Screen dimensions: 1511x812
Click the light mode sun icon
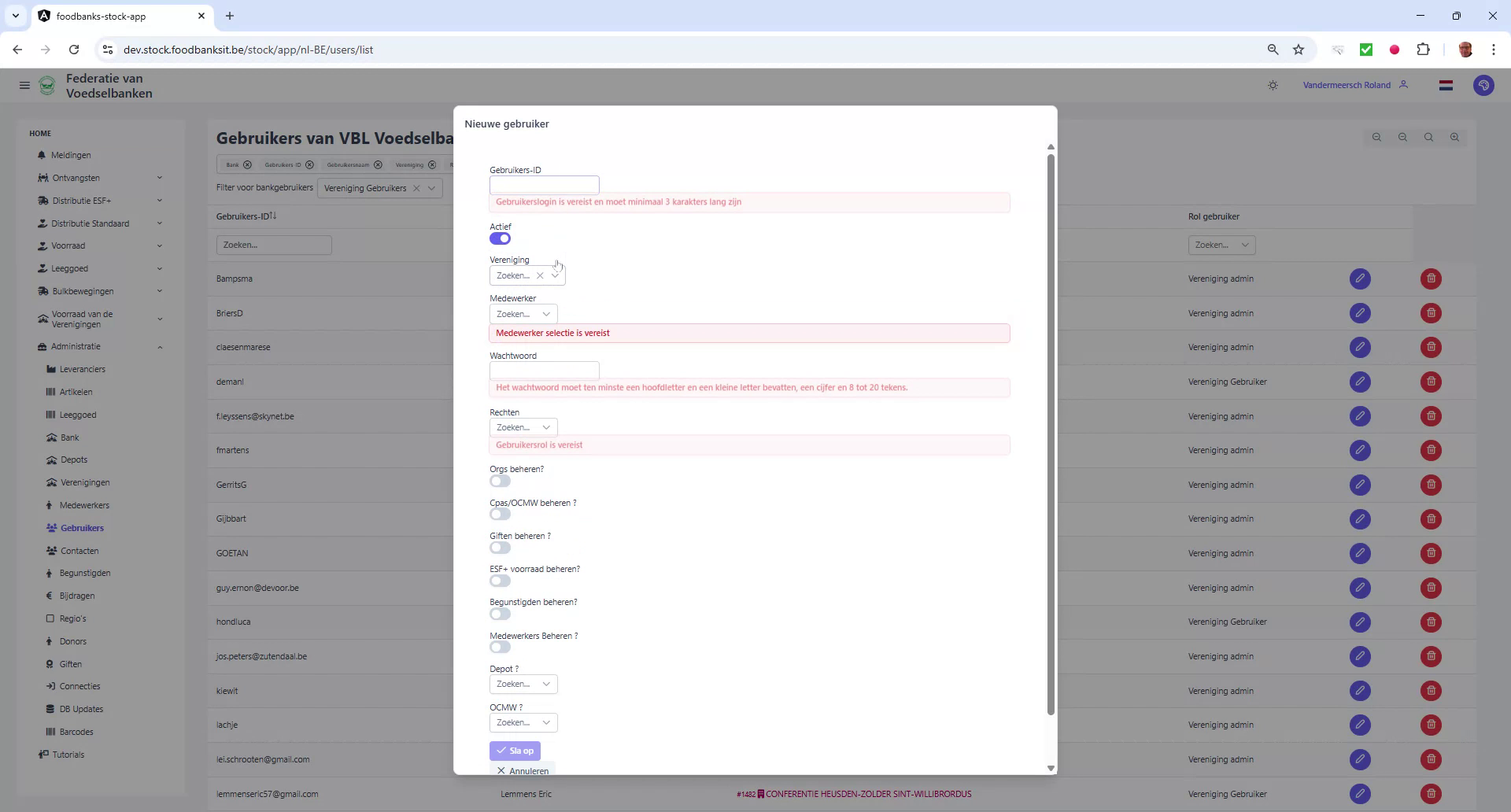pos(1273,85)
